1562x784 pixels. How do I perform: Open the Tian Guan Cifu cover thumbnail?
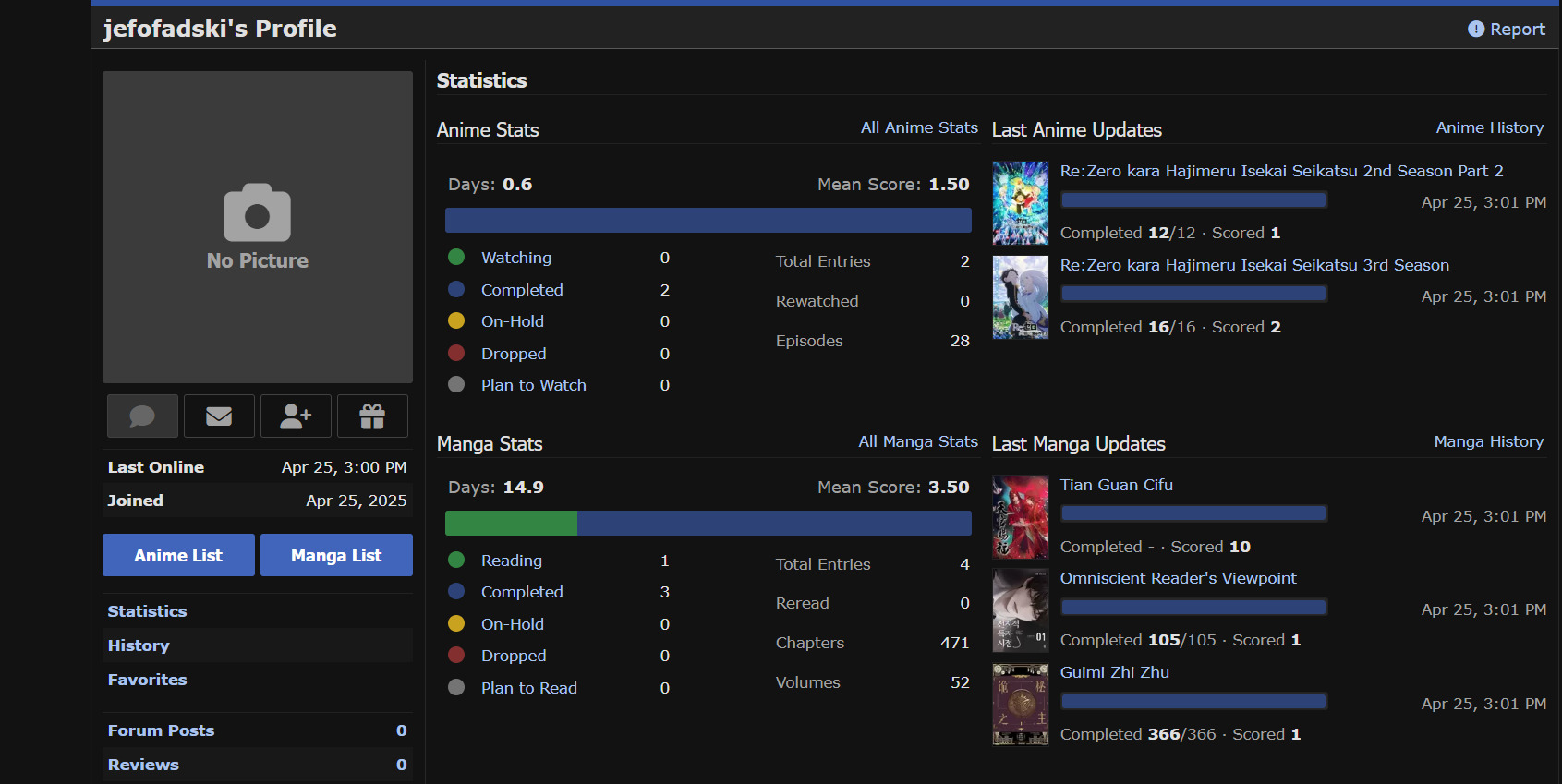tap(1021, 517)
